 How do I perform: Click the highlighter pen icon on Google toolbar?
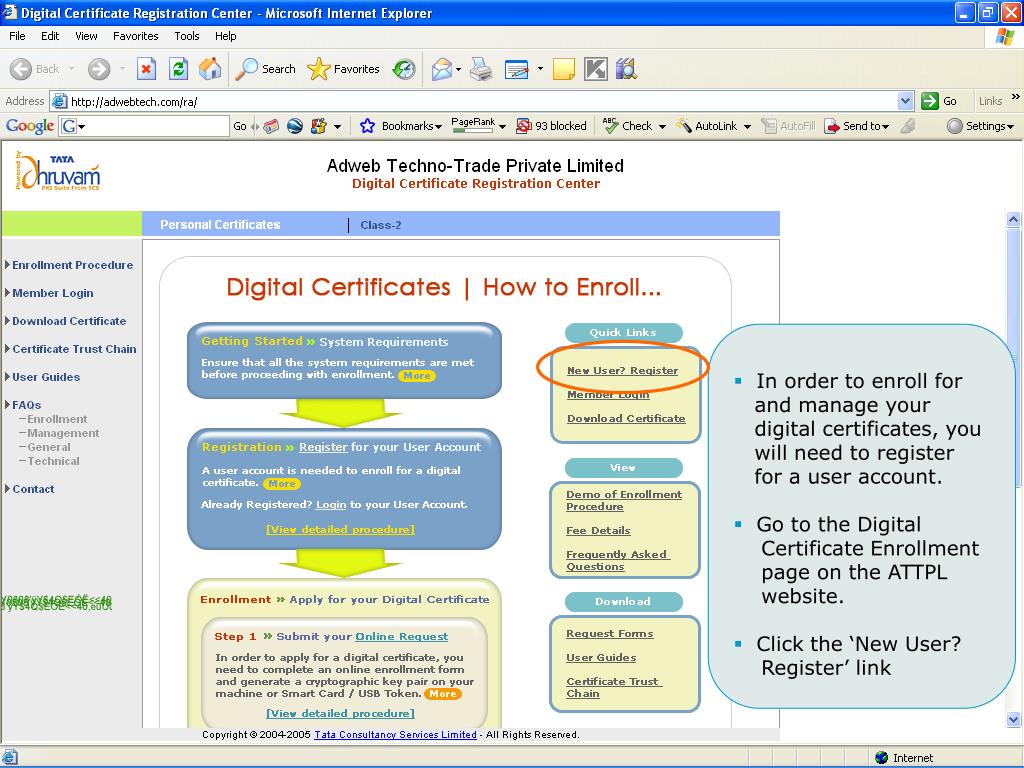(908, 126)
